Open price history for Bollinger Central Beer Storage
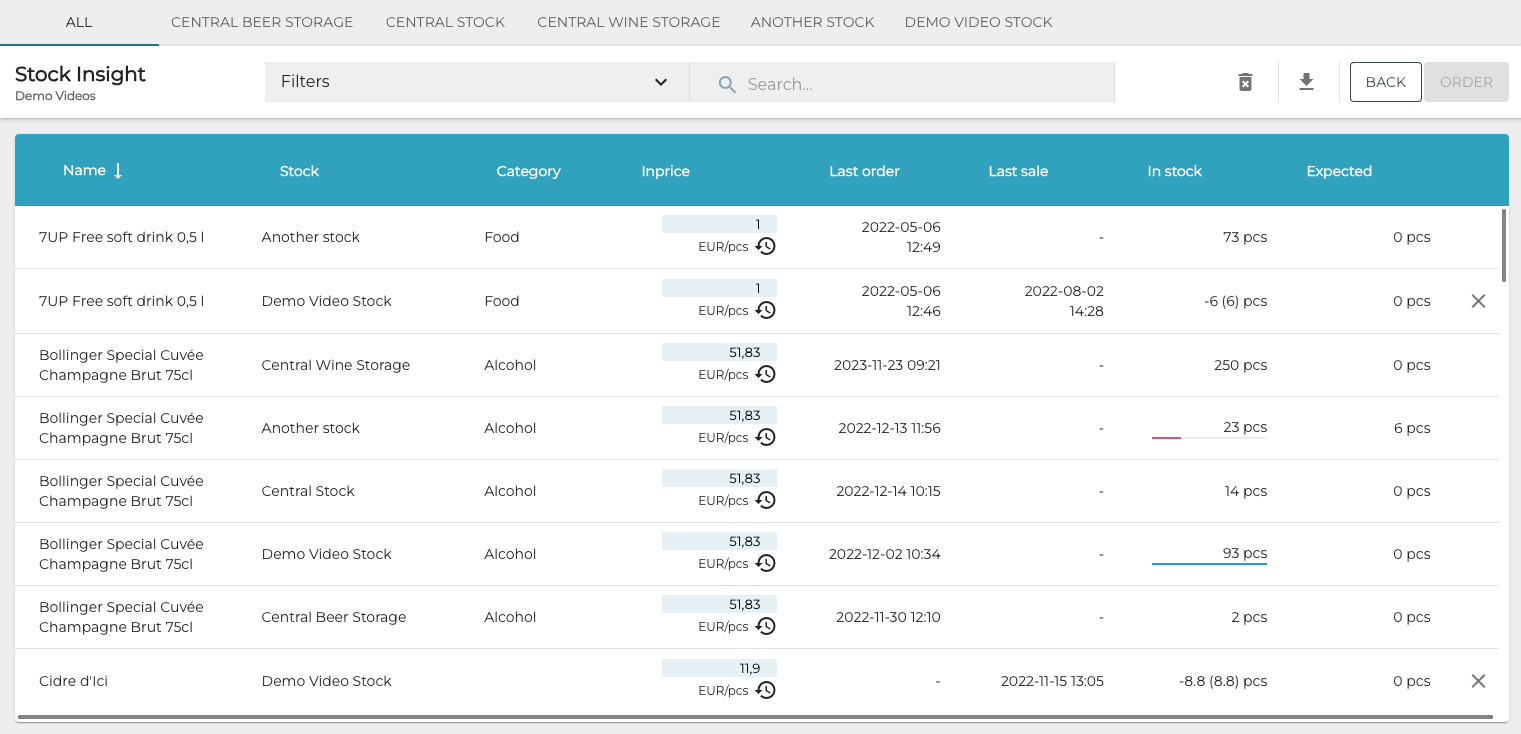This screenshot has height=734, width=1521. tap(765, 626)
